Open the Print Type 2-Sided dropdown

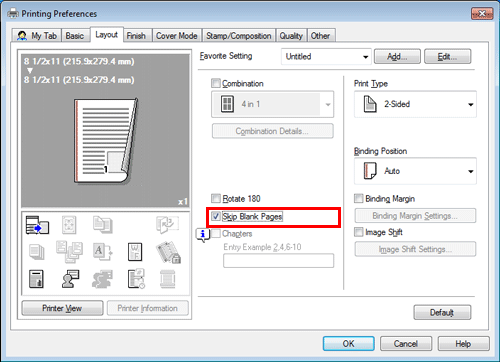point(415,104)
